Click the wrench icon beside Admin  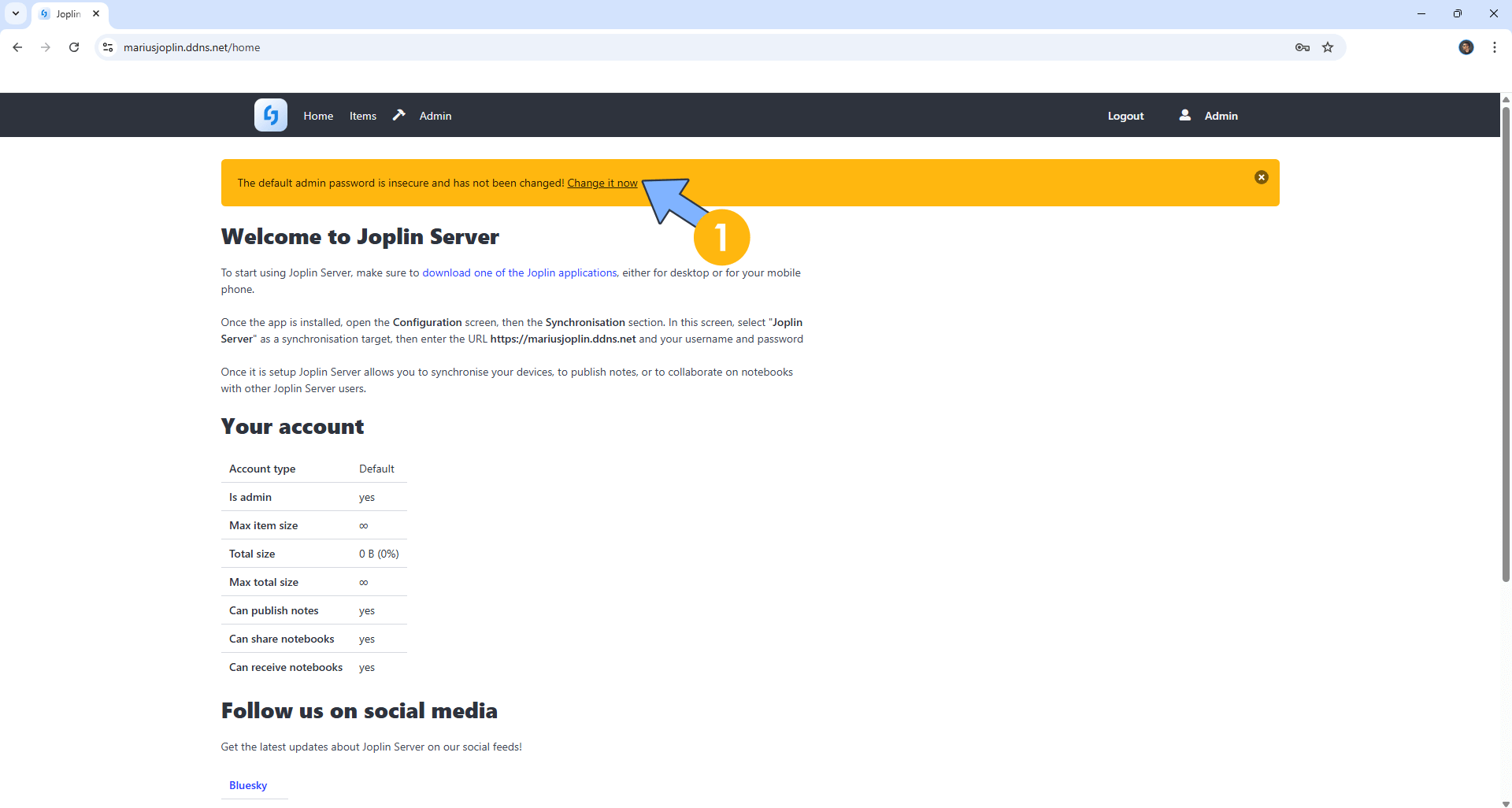click(399, 115)
